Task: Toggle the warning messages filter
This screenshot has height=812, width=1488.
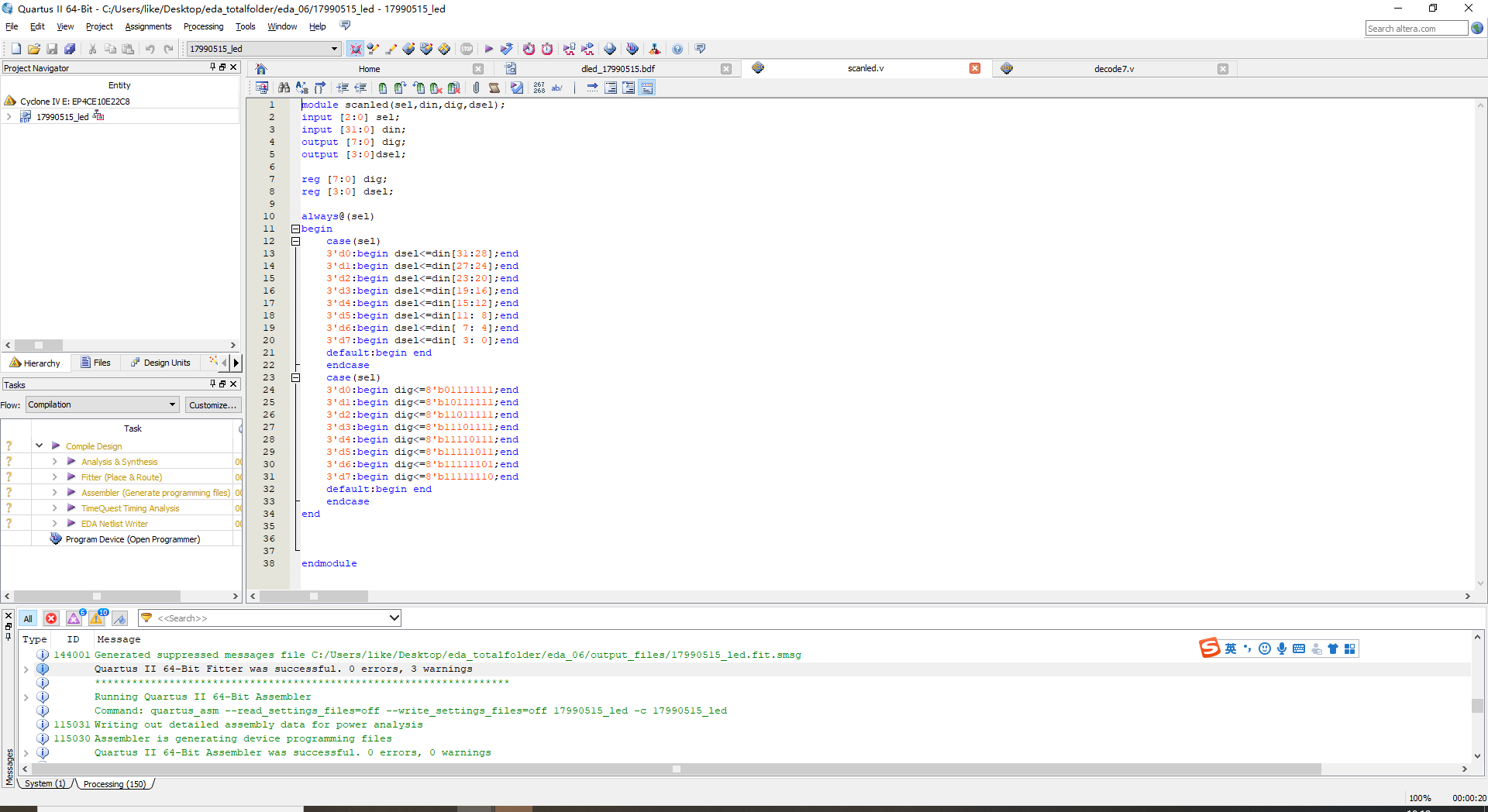Action: (x=97, y=618)
